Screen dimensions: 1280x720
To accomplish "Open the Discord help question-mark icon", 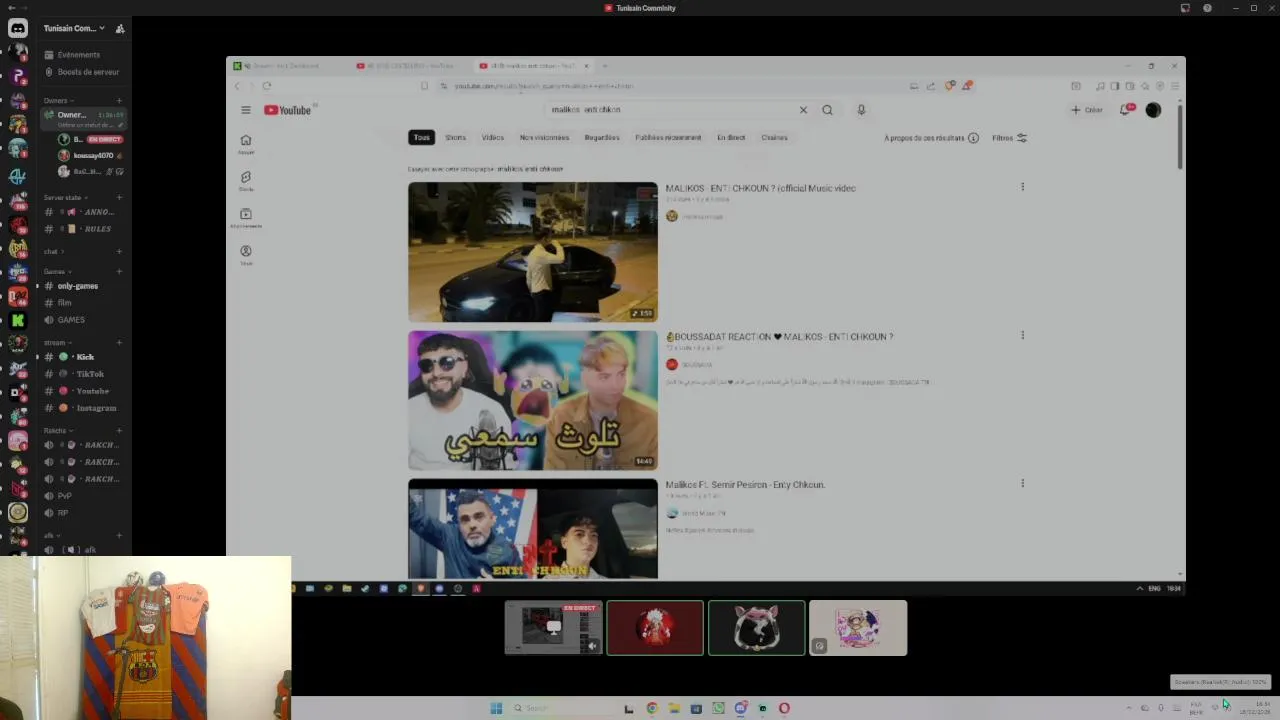I will [x=1207, y=8].
